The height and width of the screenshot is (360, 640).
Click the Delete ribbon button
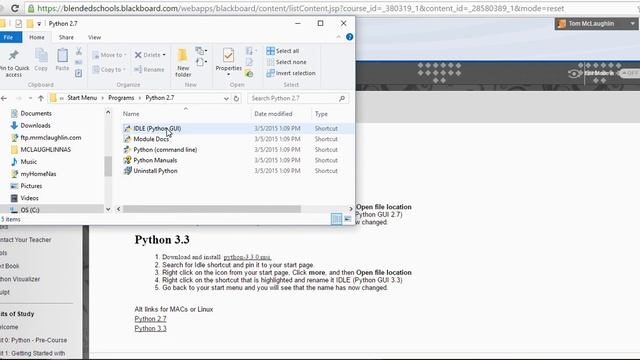click(150, 55)
